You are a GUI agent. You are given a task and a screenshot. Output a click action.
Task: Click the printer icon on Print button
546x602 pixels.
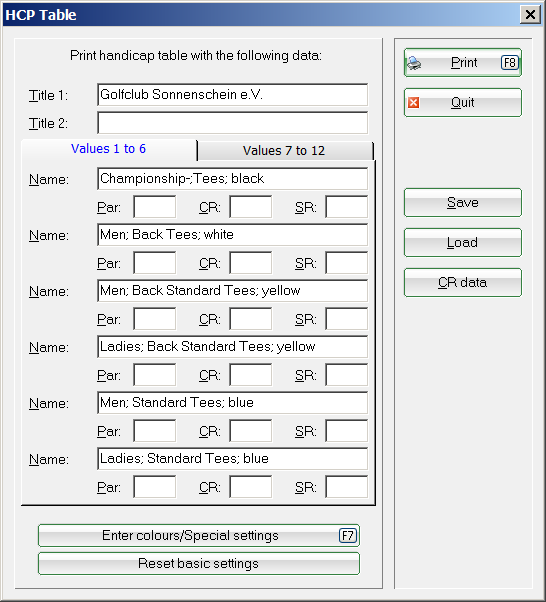(414, 63)
